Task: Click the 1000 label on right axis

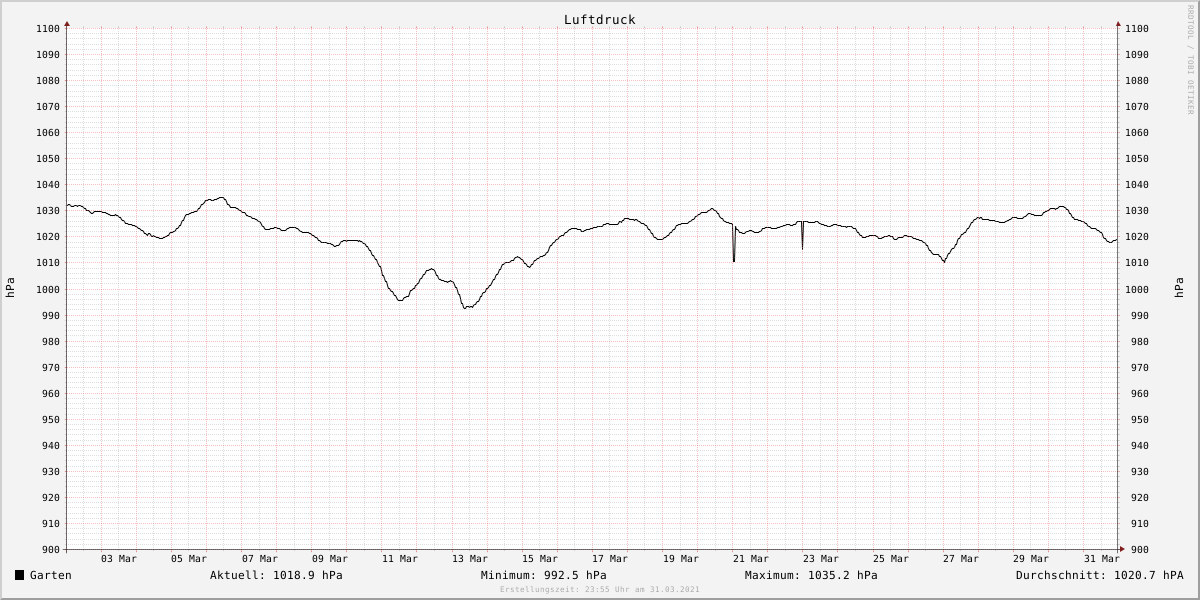Action: click(x=1136, y=289)
